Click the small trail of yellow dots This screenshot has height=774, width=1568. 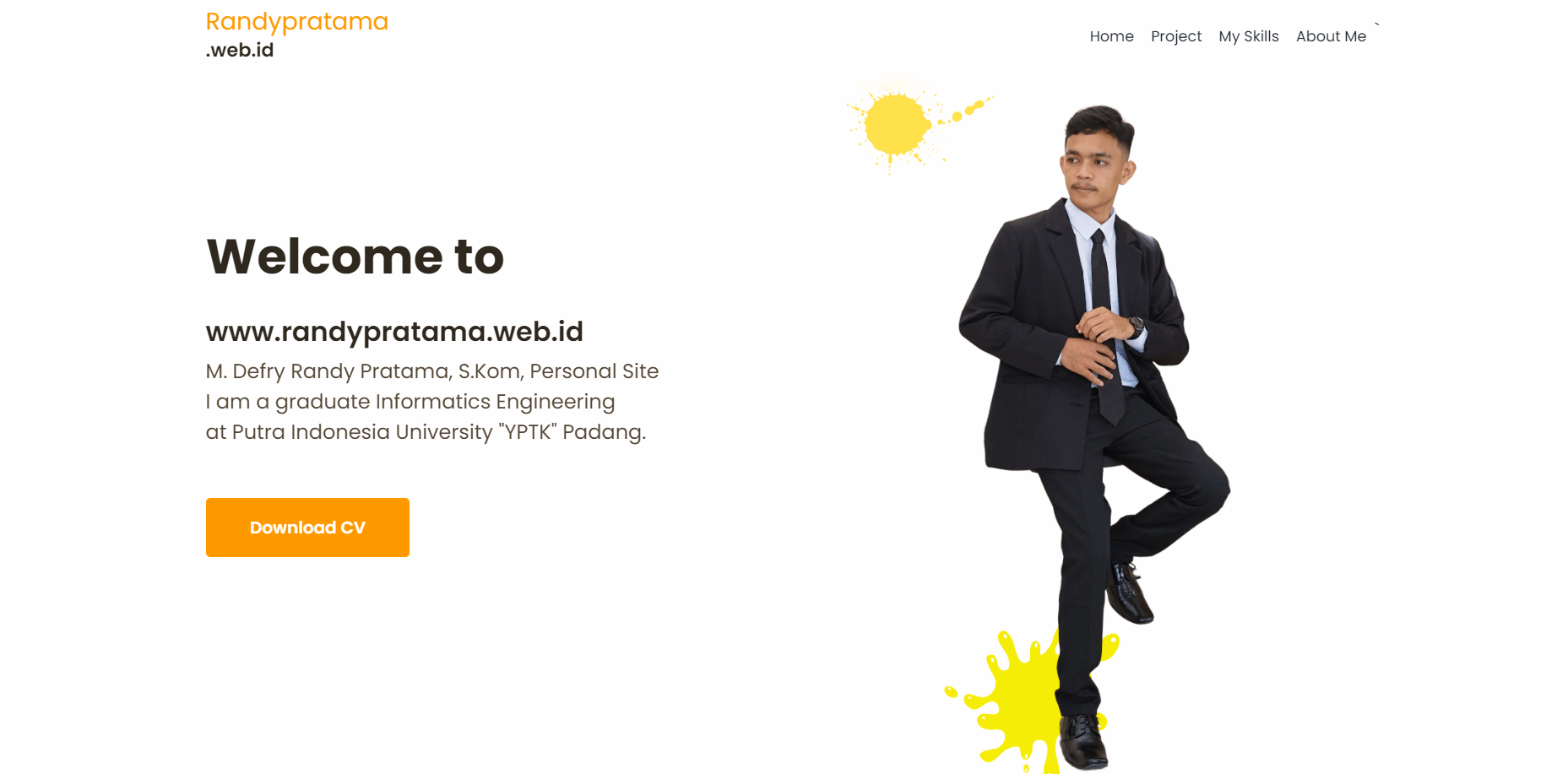[967, 111]
